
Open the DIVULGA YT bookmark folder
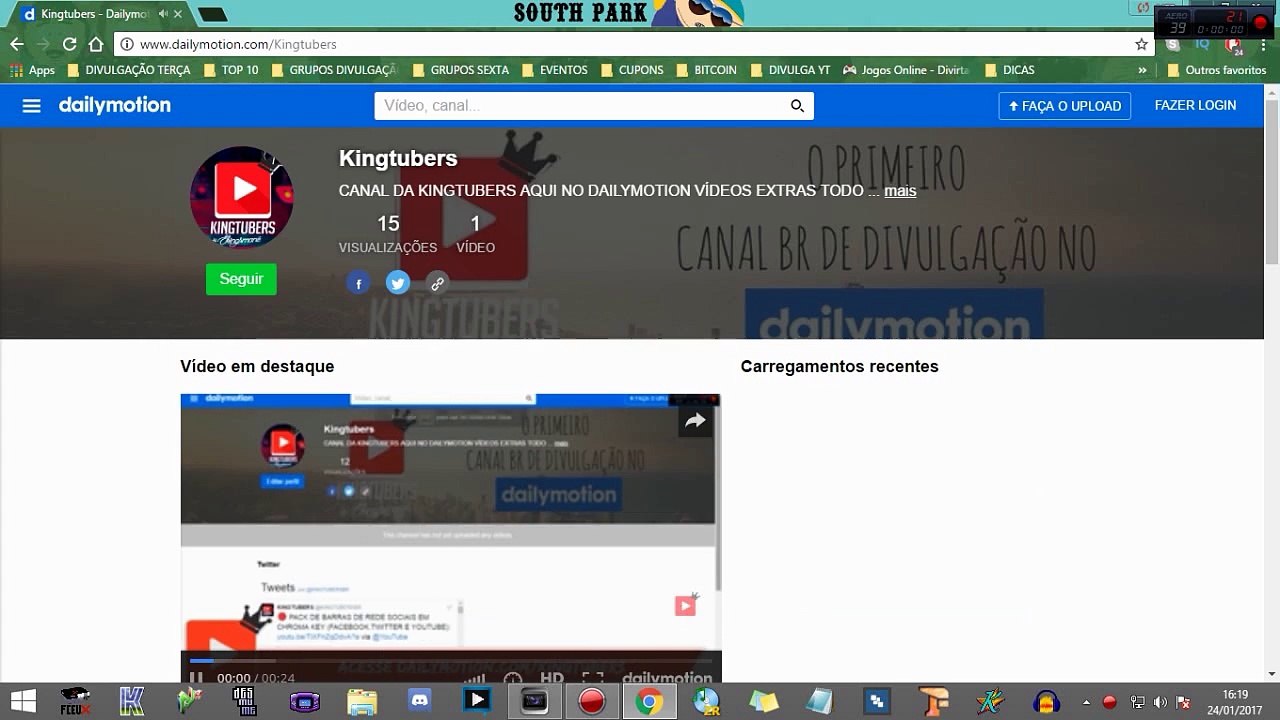click(790, 70)
